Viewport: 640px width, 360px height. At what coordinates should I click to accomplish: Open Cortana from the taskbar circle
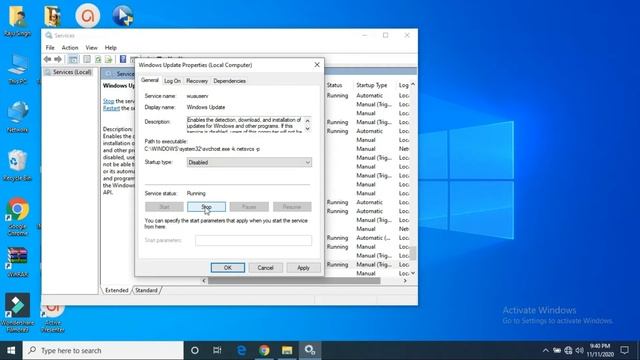pos(195,350)
